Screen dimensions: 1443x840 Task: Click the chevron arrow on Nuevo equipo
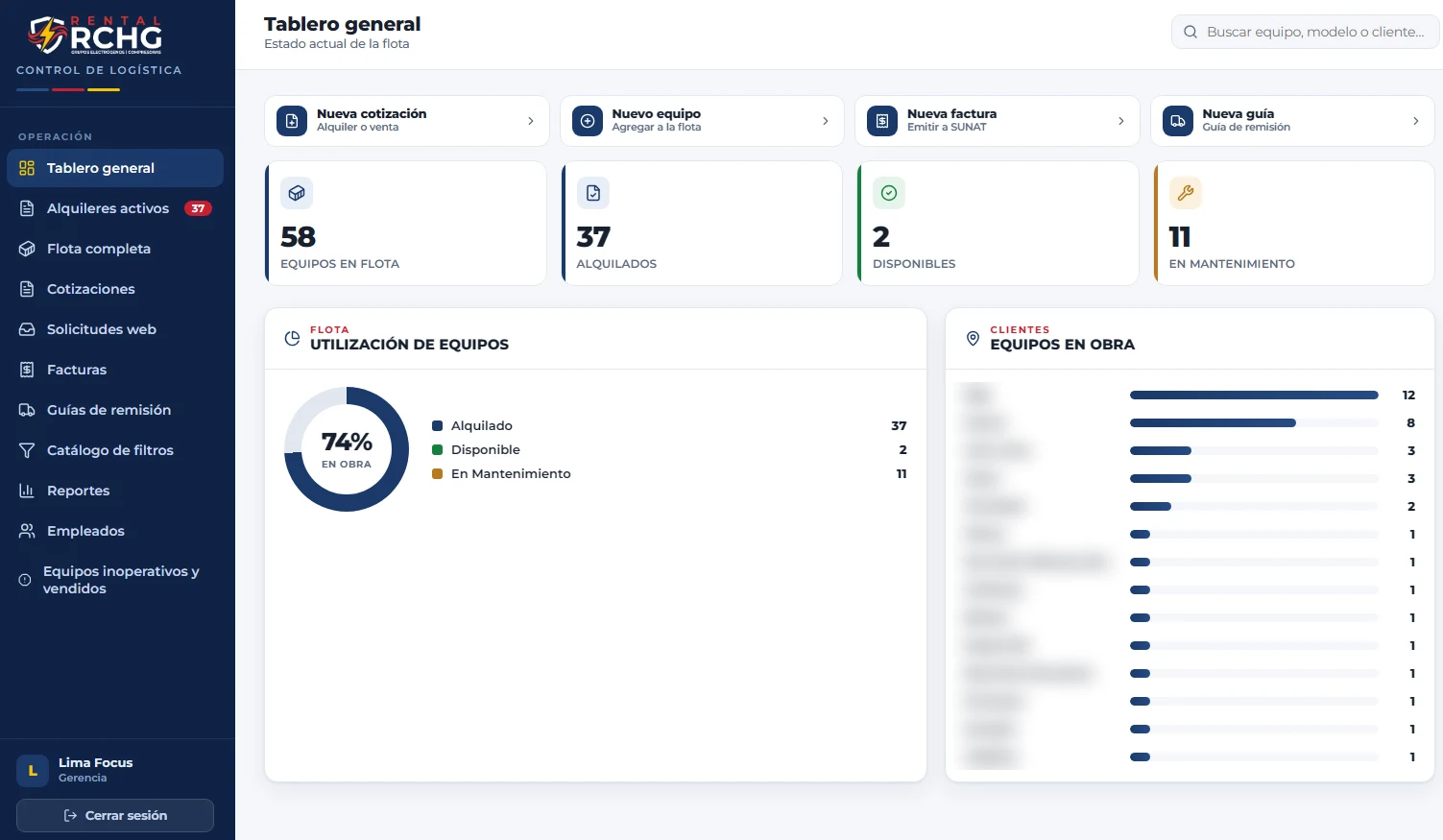825,121
